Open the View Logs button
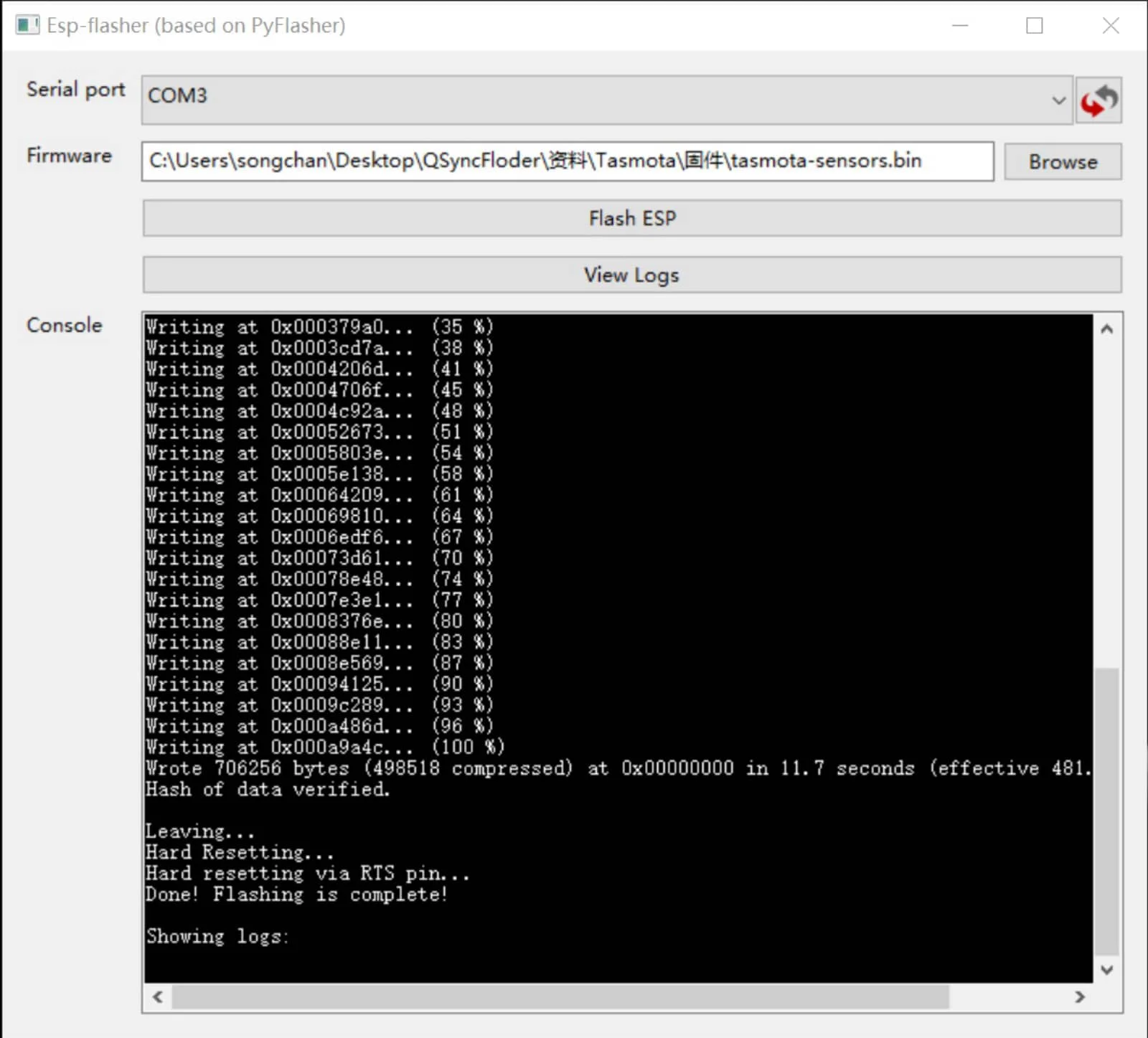Screen dimensions: 1148x1038 632,275
